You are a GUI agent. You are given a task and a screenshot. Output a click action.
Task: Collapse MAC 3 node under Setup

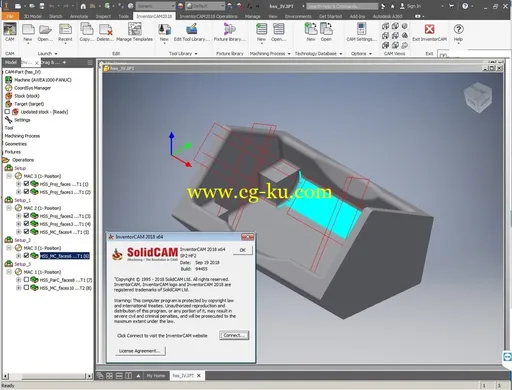(9, 176)
